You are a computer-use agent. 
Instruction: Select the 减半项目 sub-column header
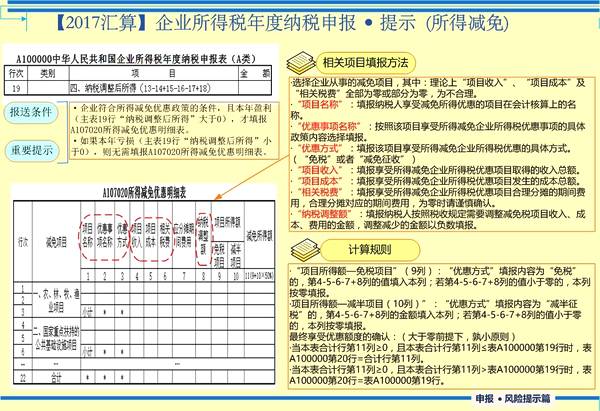point(236,256)
